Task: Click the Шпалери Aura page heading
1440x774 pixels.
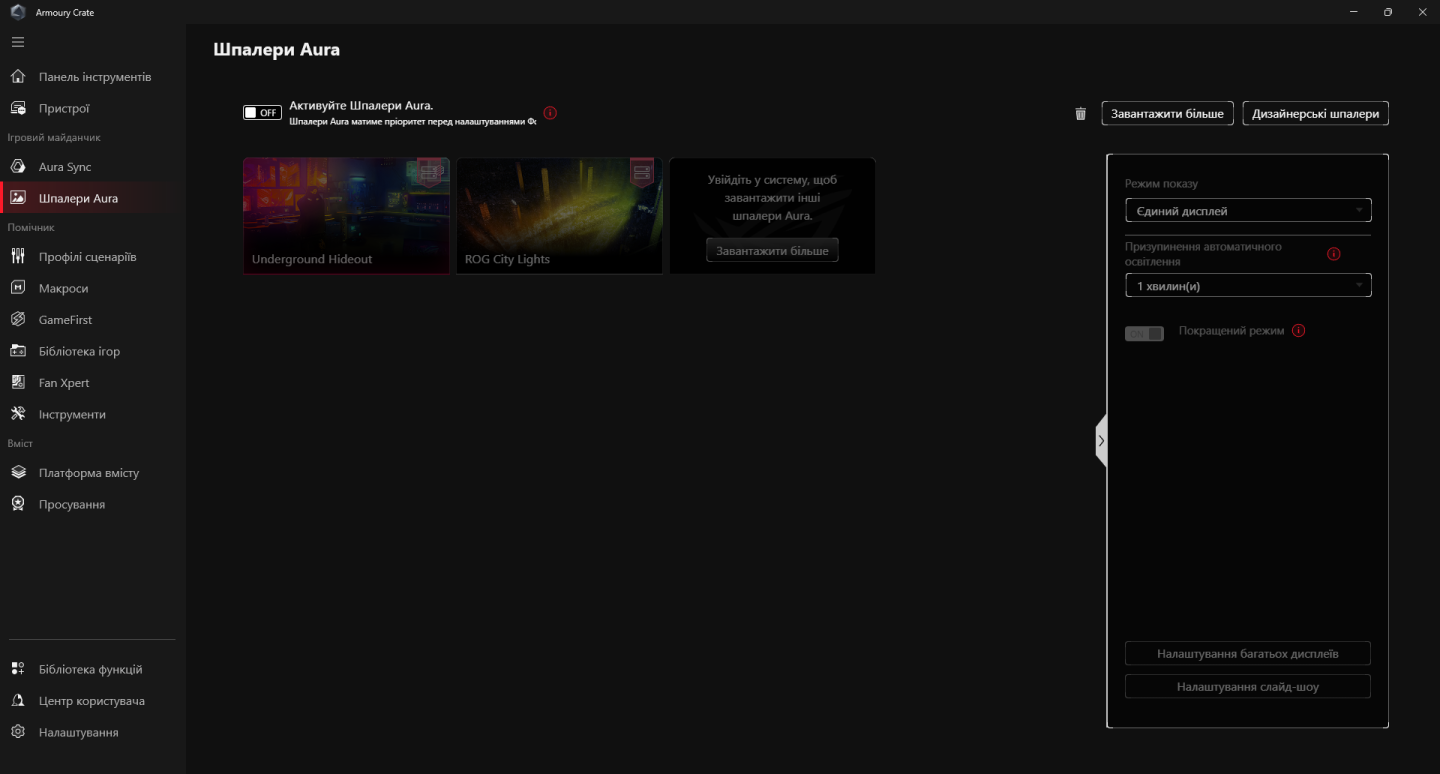Action: [x=277, y=49]
